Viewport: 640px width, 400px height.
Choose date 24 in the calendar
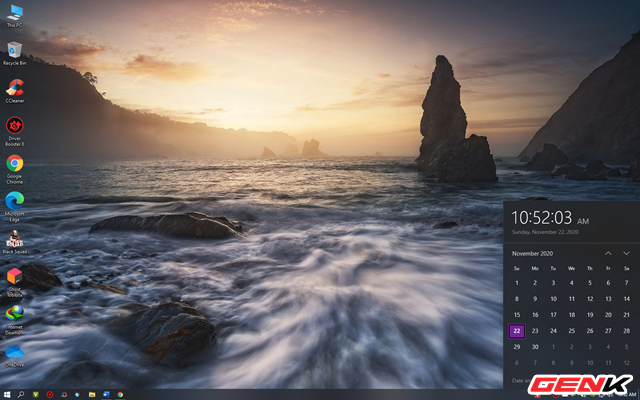point(553,331)
